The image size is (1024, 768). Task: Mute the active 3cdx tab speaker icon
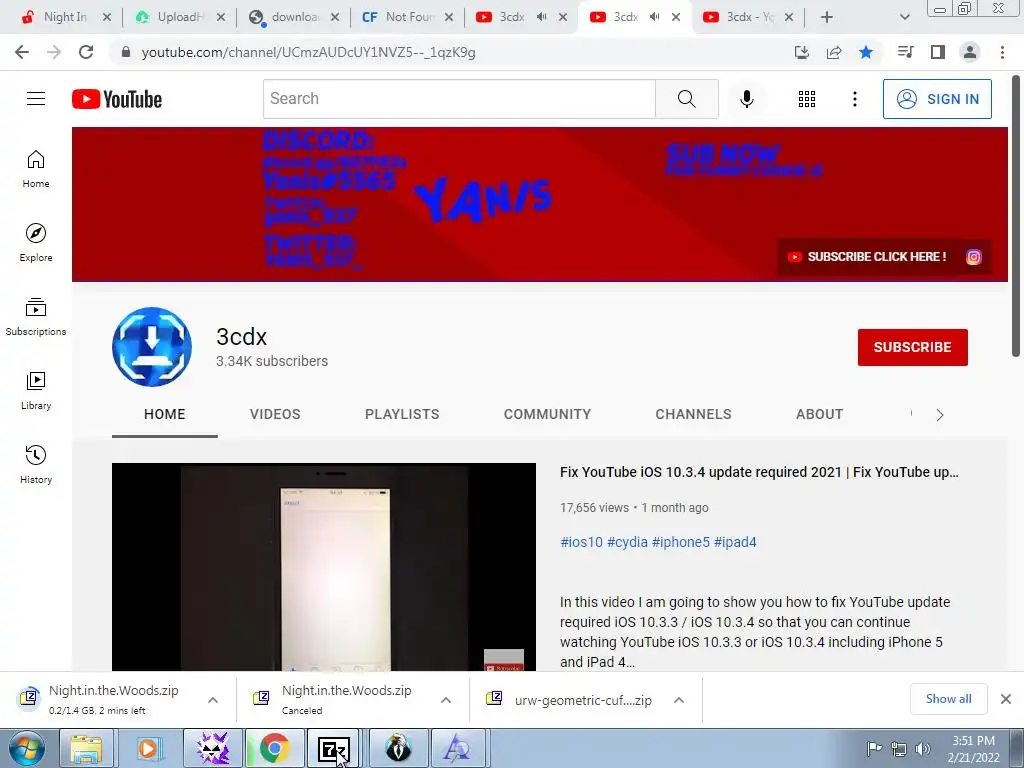(x=654, y=17)
